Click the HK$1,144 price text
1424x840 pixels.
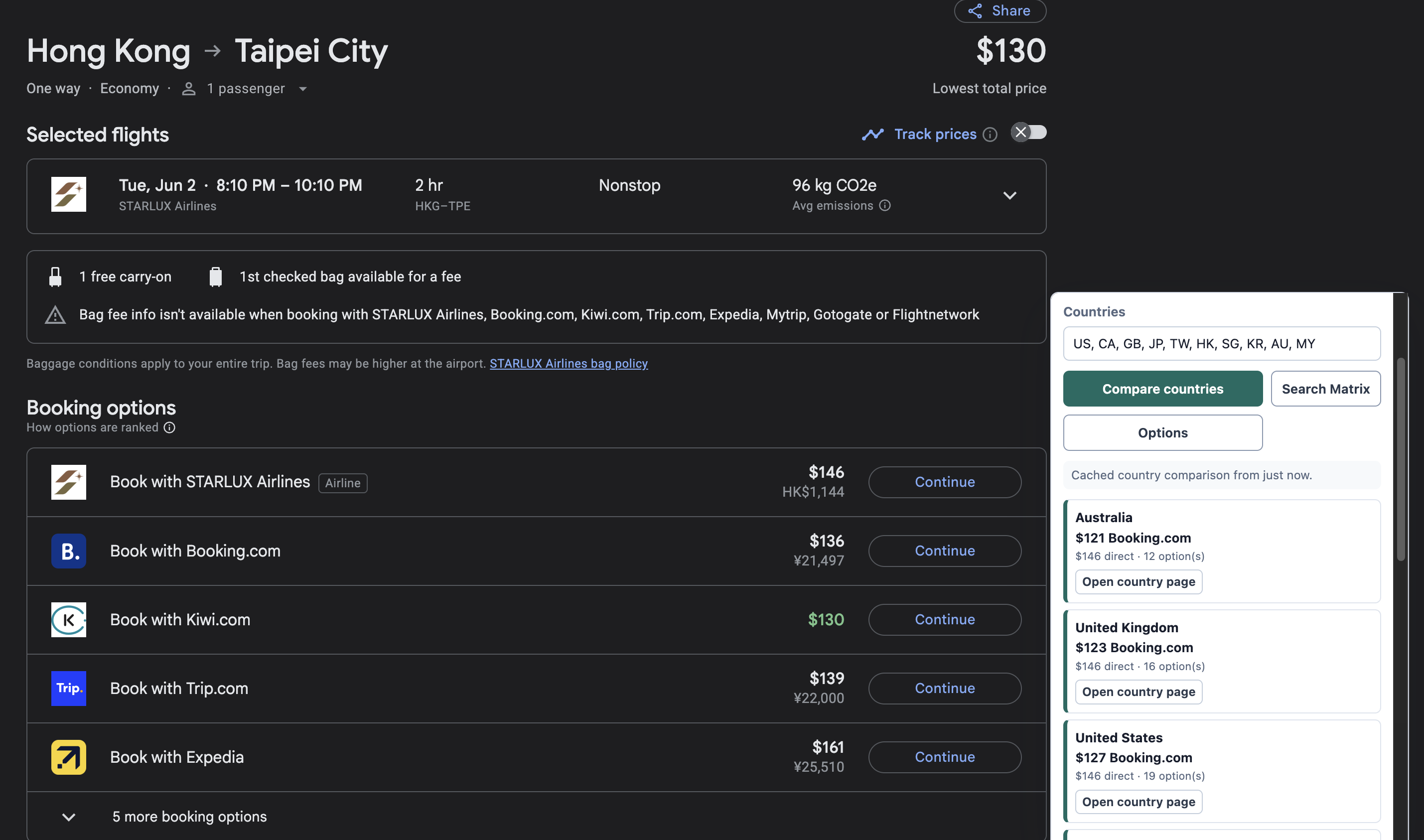(x=813, y=492)
